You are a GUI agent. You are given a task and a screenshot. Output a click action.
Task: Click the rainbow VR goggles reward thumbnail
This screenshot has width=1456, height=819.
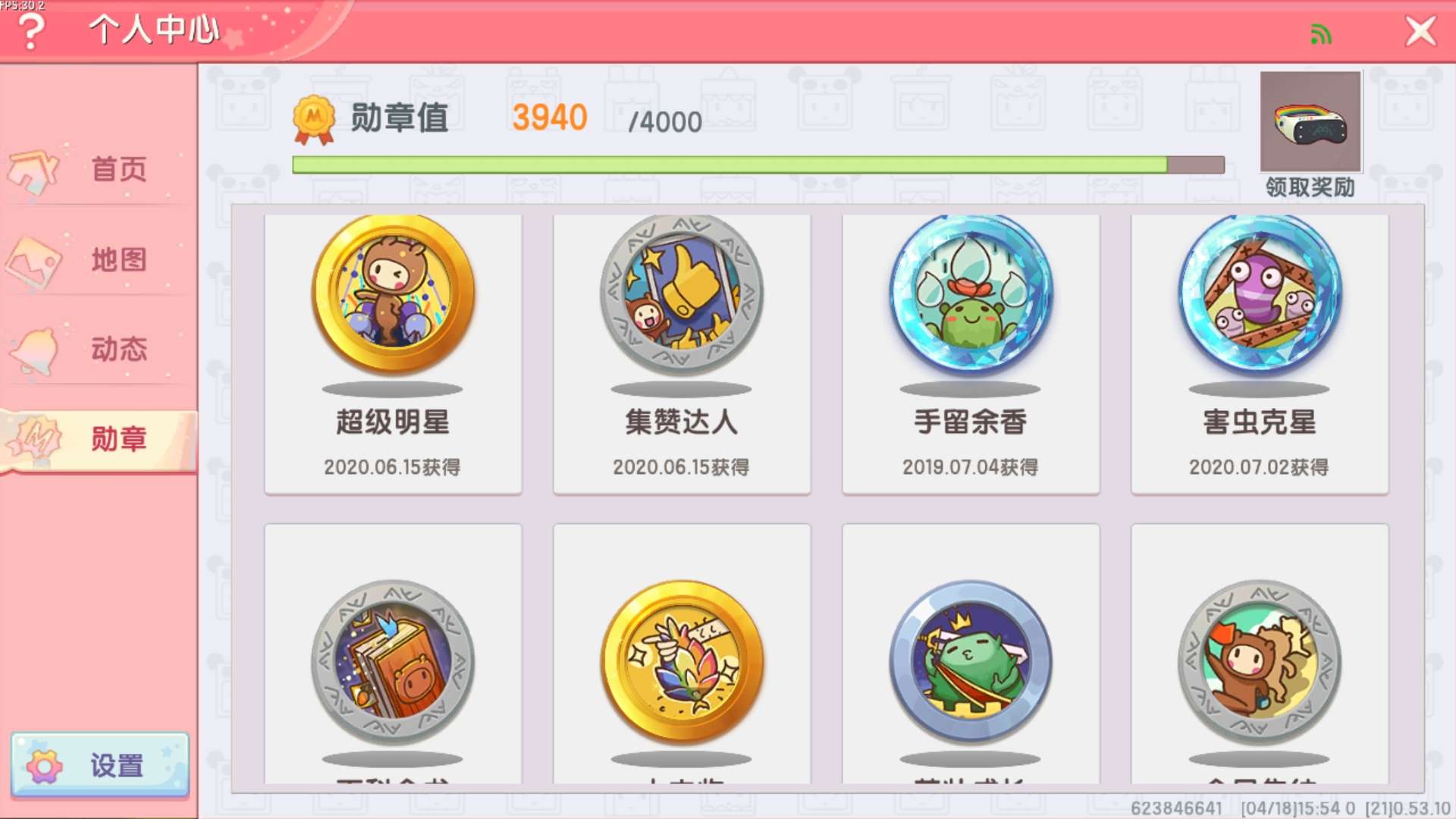[1310, 121]
